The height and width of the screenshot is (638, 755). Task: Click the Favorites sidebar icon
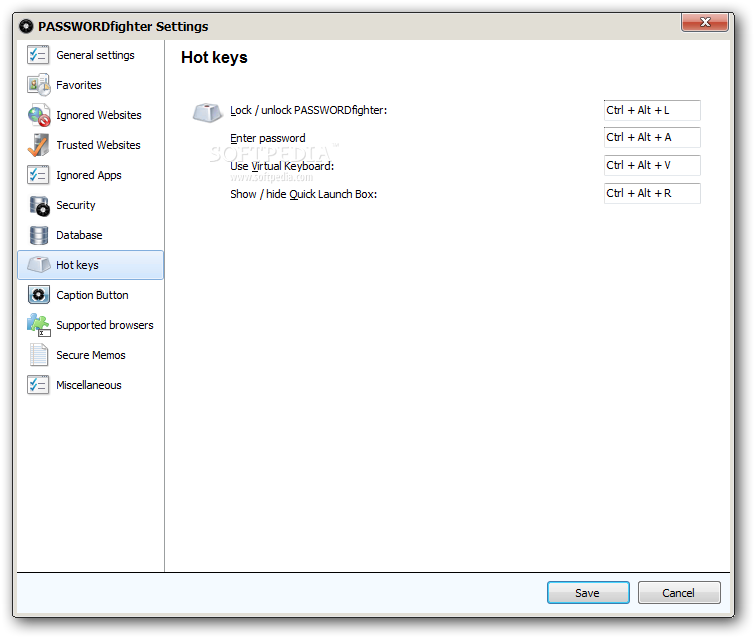tap(39, 85)
